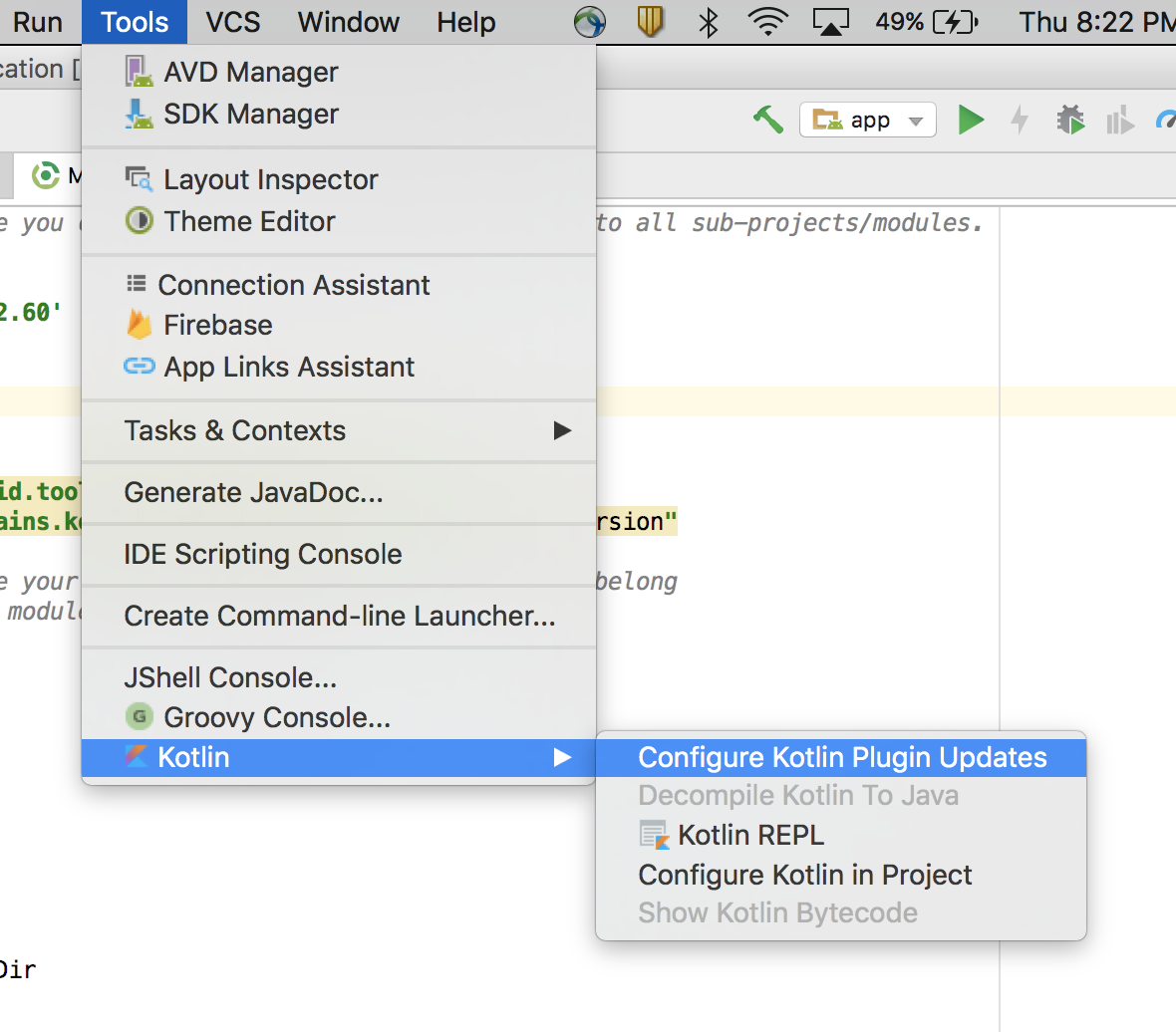Open AirPlay display menu

[831, 23]
